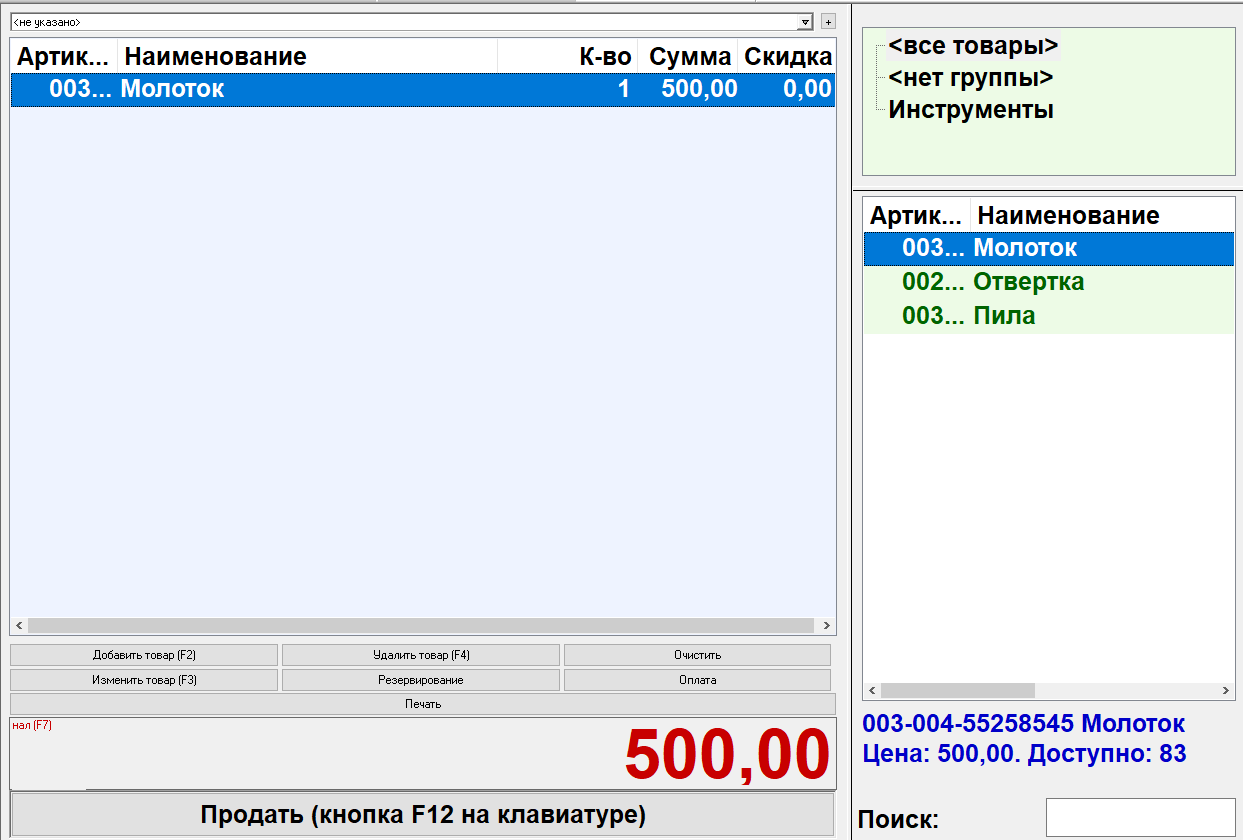Click the Поиск search input field
Image resolution: width=1243 pixels, height=840 pixels.
(x=1141, y=817)
